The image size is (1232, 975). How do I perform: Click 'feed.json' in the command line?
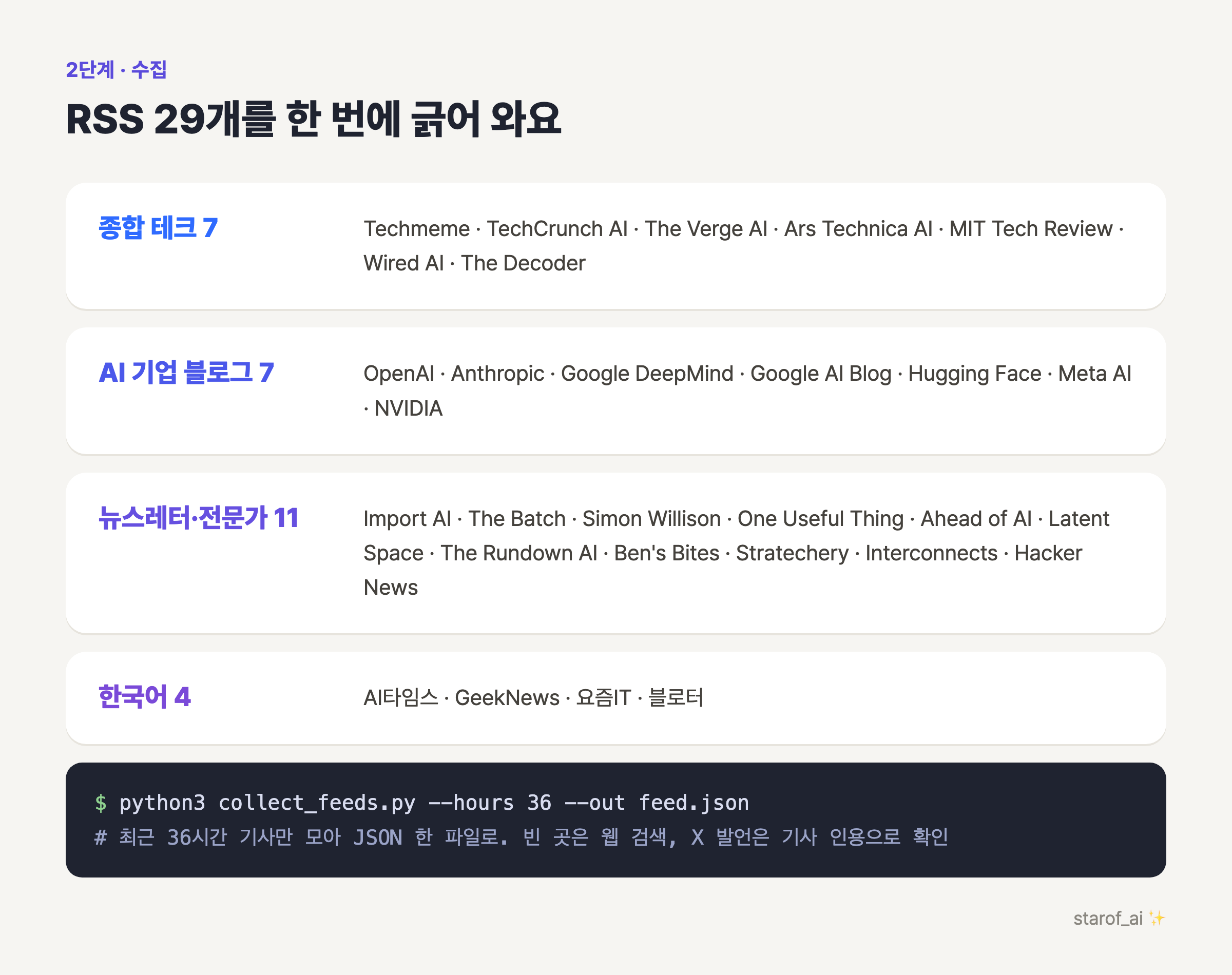point(694,803)
